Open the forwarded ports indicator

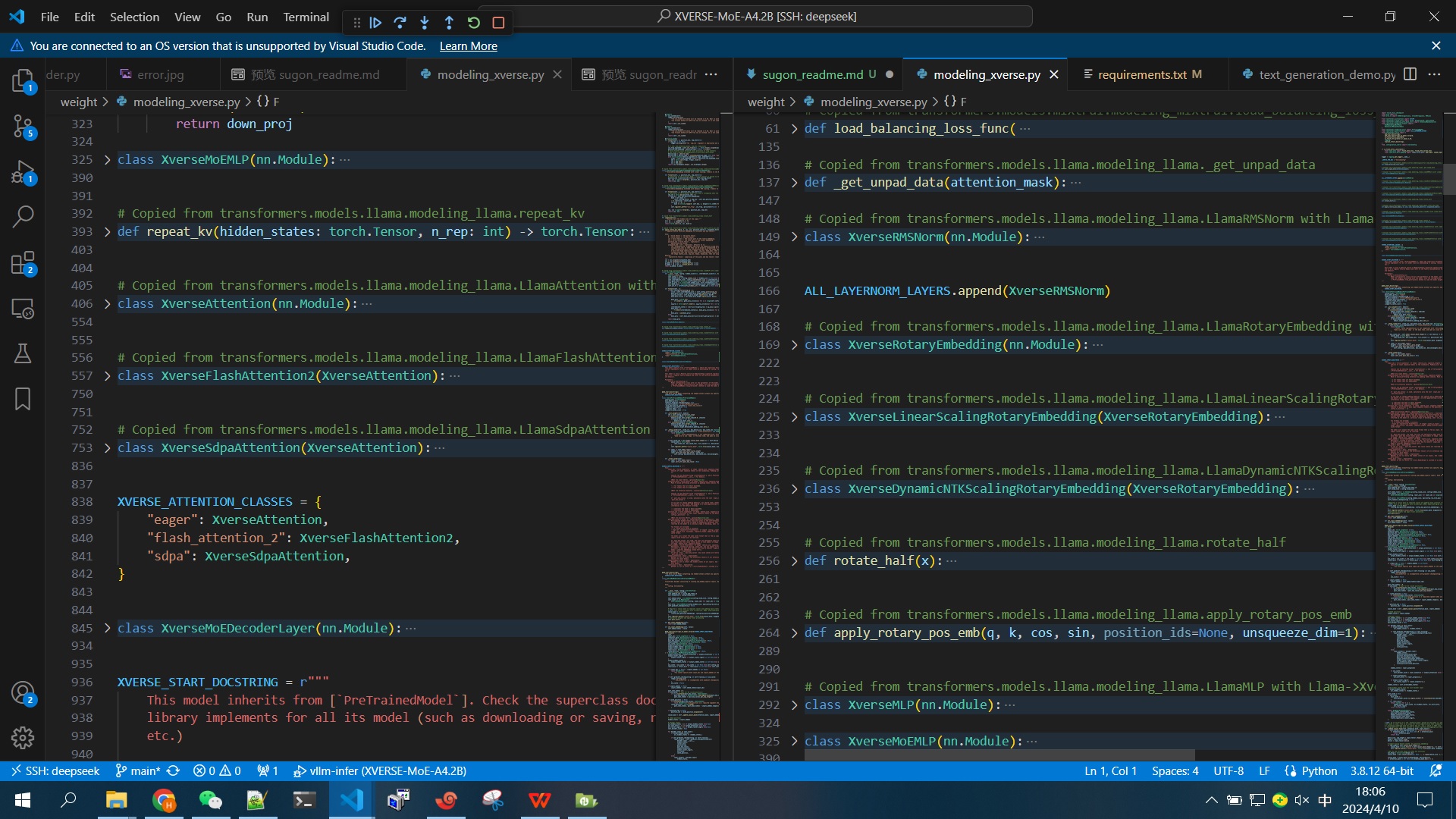click(x=267, y=770)
